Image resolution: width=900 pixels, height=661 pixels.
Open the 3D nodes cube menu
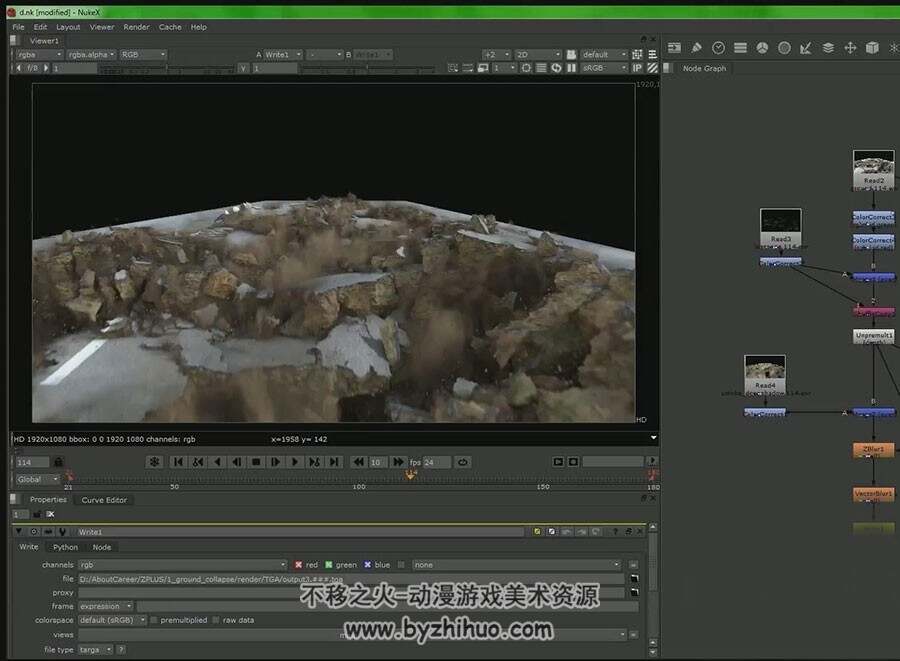point(872,48)
